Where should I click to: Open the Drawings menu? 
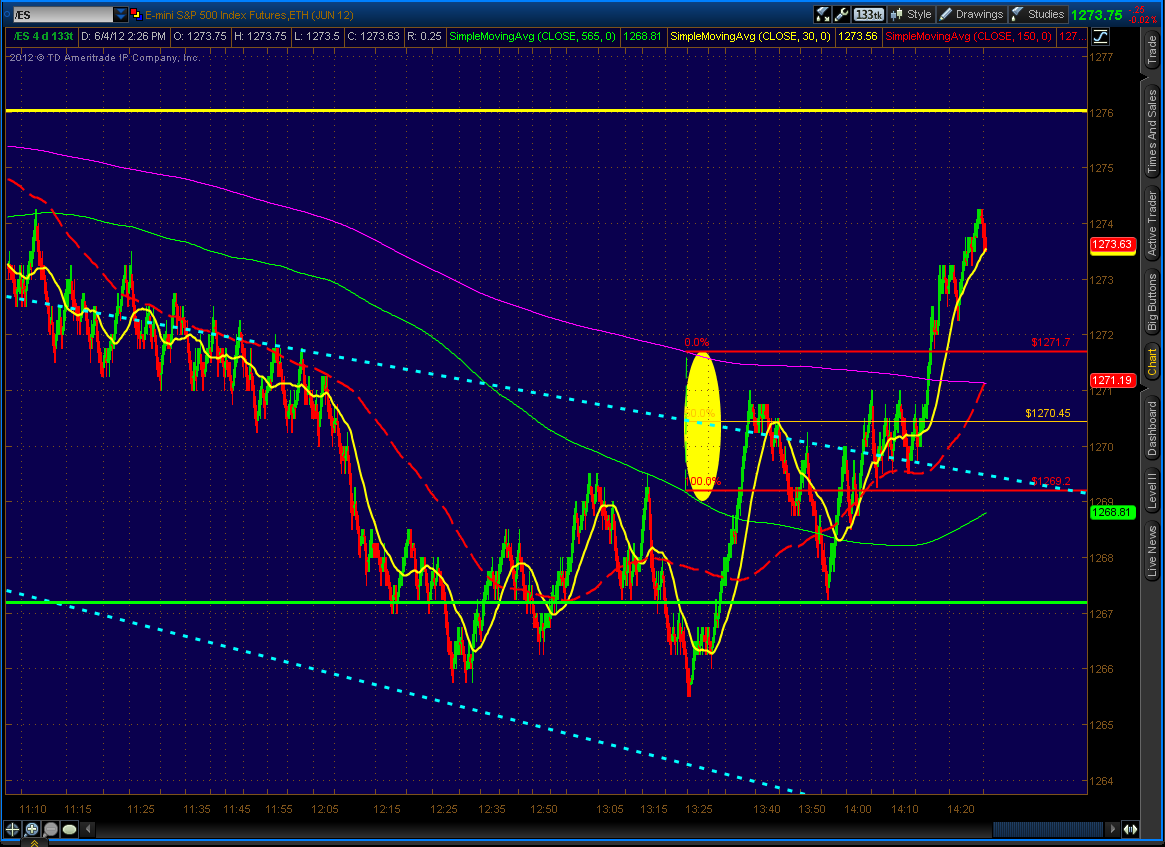click(x=971, y=14)
